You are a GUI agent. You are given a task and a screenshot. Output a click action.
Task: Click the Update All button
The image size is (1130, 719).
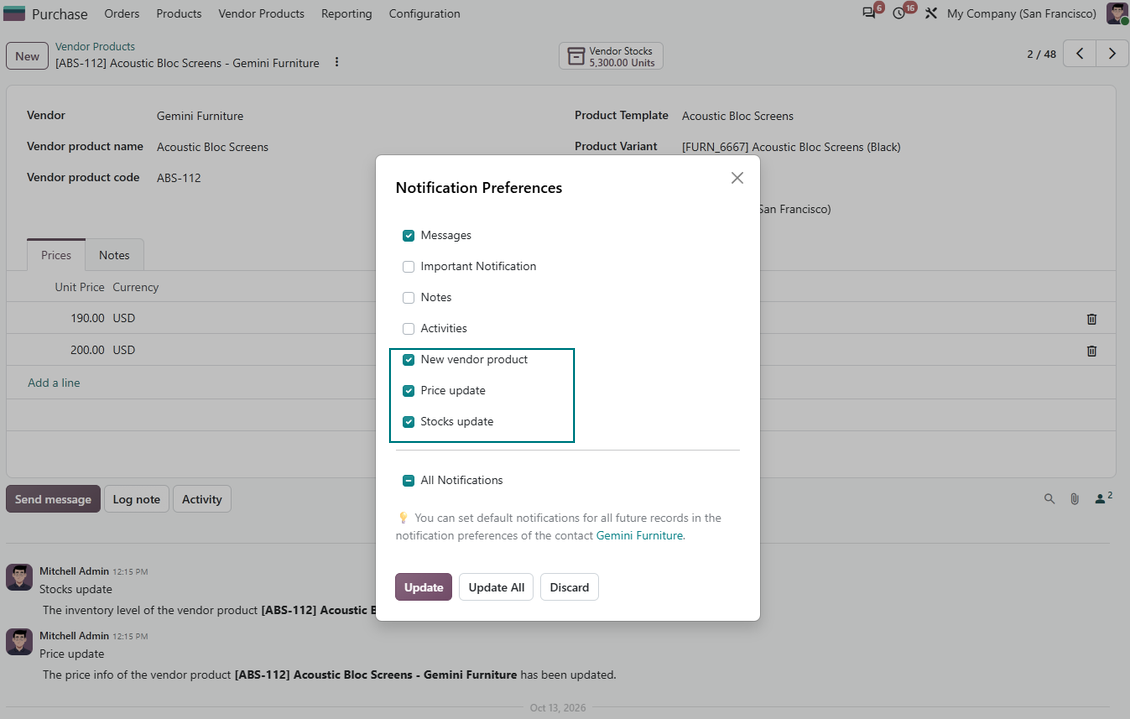(497, 587)
